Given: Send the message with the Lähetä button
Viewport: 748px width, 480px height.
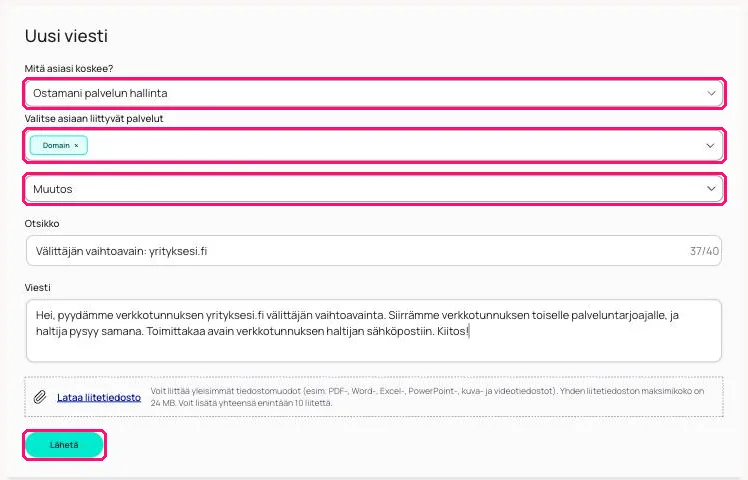Looking at the screenshot, I should (64, 445).
